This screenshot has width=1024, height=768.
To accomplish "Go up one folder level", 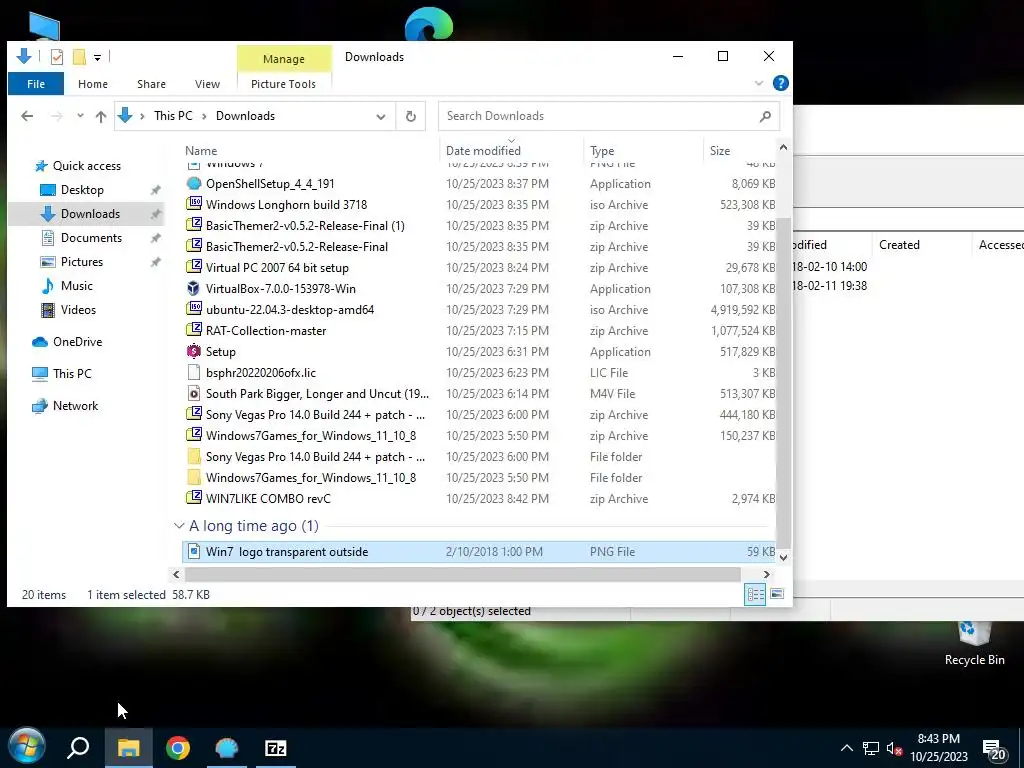I will pos(101,116).
